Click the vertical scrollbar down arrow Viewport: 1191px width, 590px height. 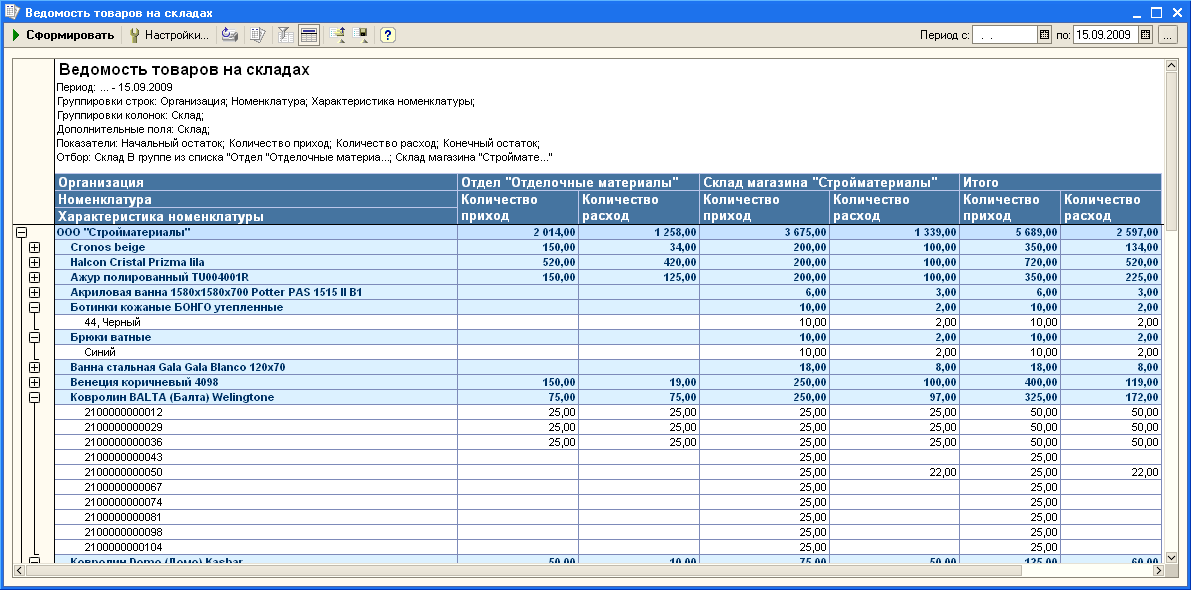point(1170,557)
